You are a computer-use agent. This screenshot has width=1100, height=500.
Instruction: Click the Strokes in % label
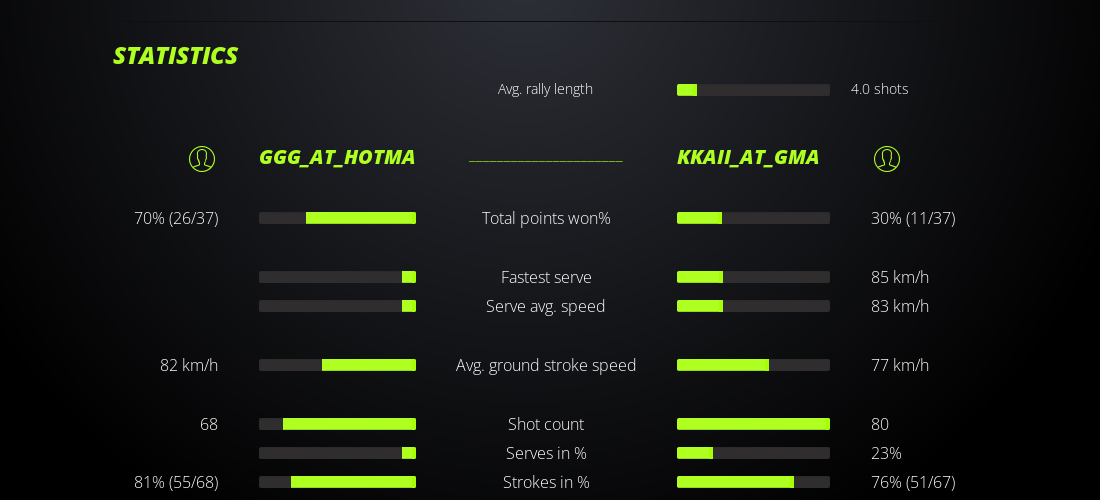(546, 482)
